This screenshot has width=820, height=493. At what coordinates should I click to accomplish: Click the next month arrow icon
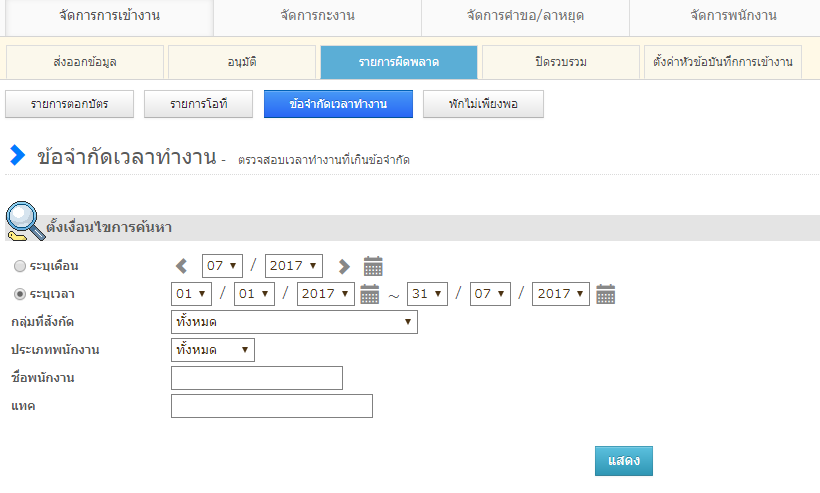pos(344,266)
